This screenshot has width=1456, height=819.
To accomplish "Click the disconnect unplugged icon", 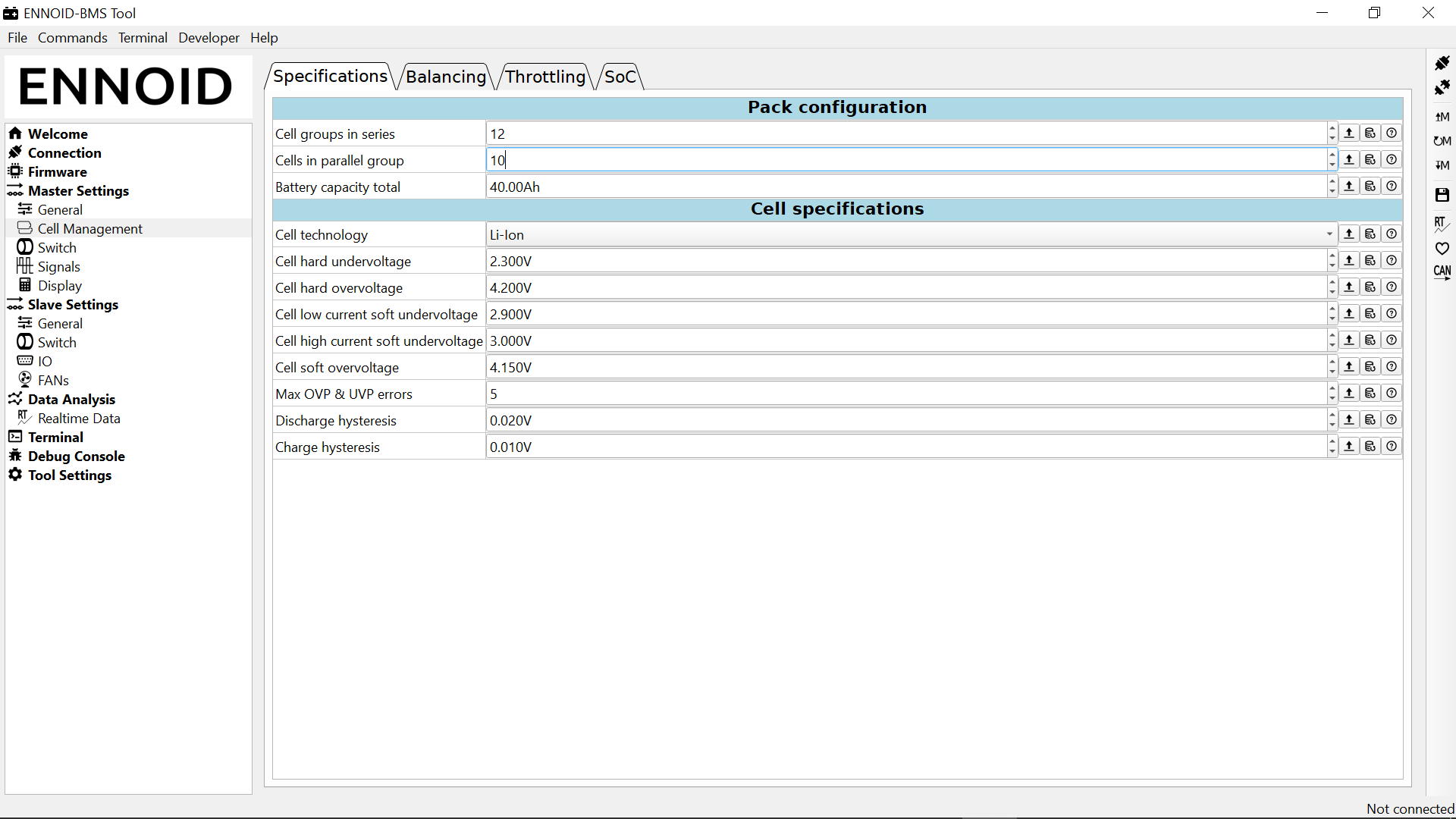I will [1442, 88].
